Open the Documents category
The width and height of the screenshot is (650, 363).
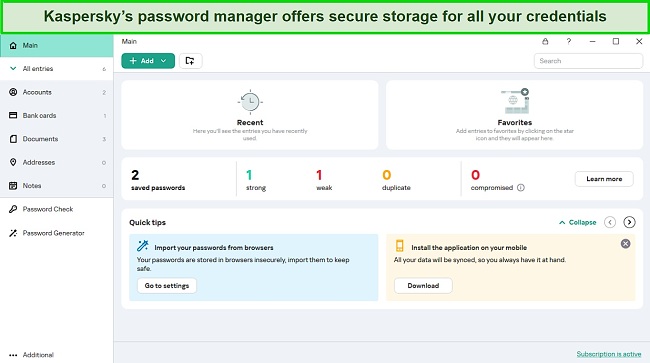[x=56, y=139]
